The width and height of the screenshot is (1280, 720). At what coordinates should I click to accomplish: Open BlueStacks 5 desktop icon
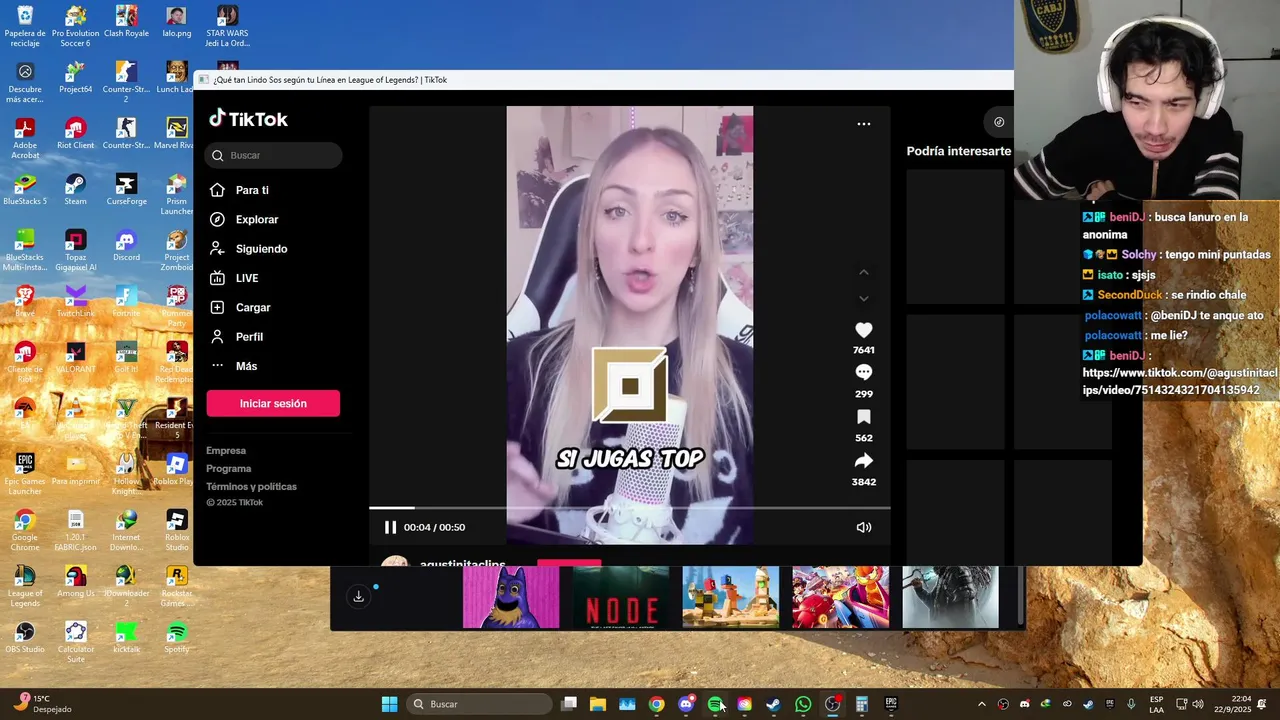point(25,189)
